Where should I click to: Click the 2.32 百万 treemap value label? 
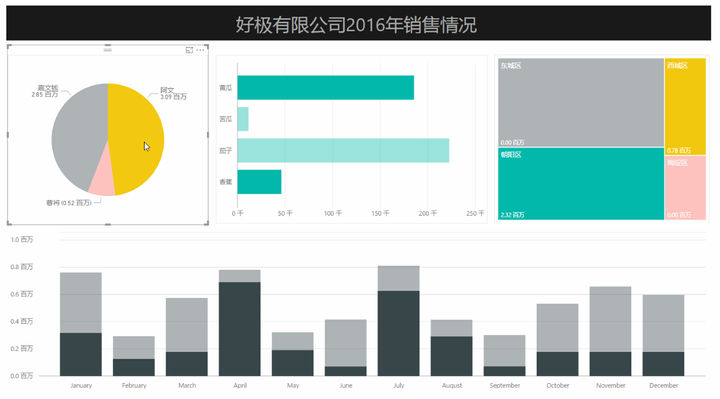pyautogui.click(x=512, y=215)
